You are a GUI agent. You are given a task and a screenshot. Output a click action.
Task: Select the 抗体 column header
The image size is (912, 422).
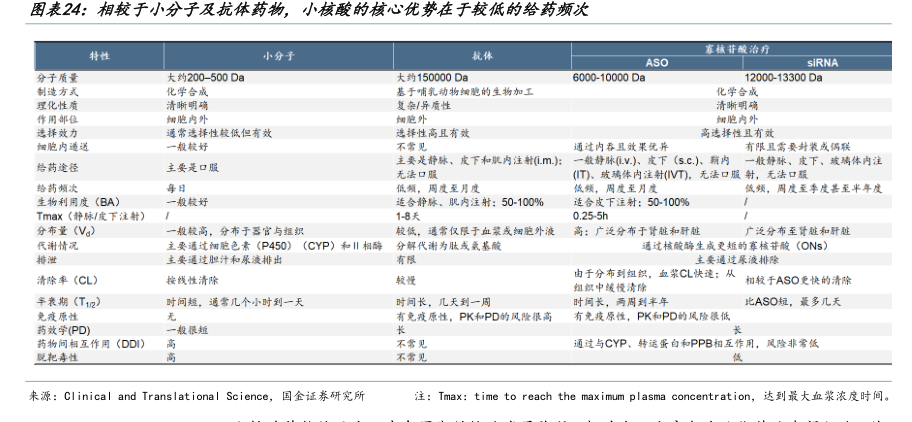481,55
